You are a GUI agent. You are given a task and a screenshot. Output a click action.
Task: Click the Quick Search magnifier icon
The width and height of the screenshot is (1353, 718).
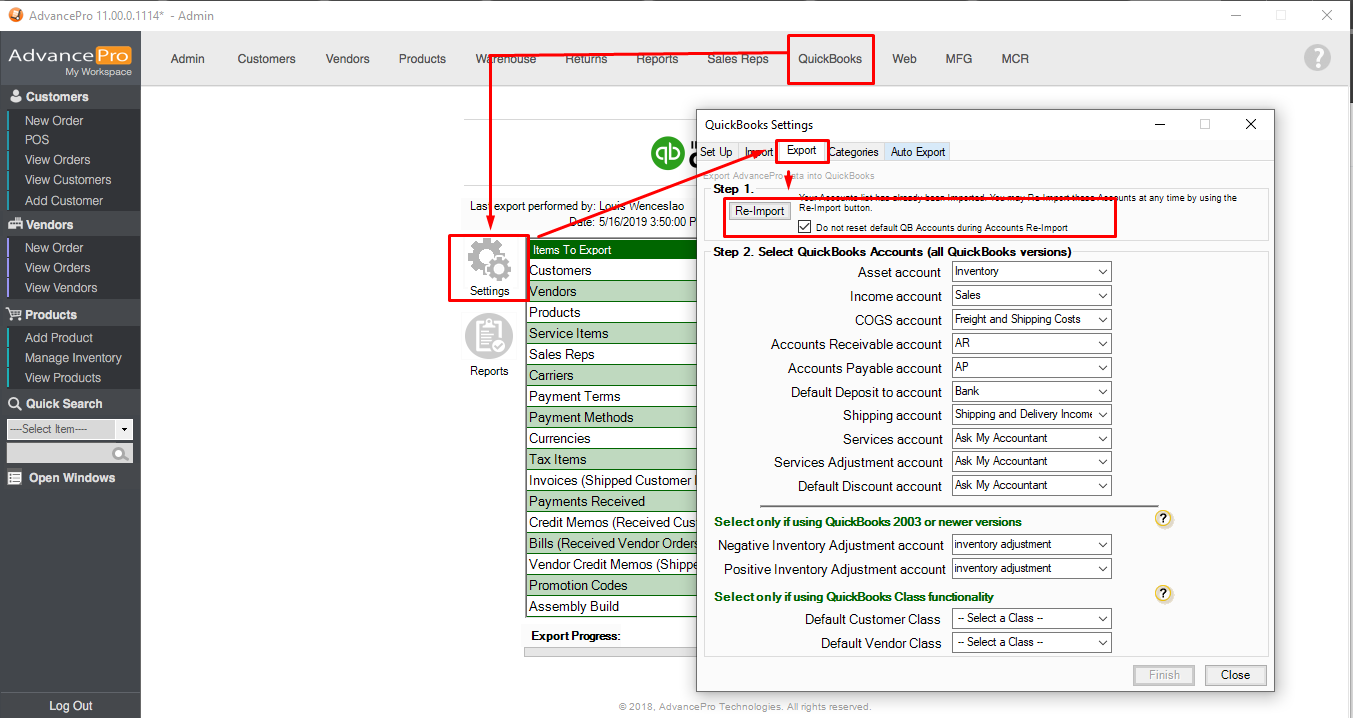(x=121, y=455)
